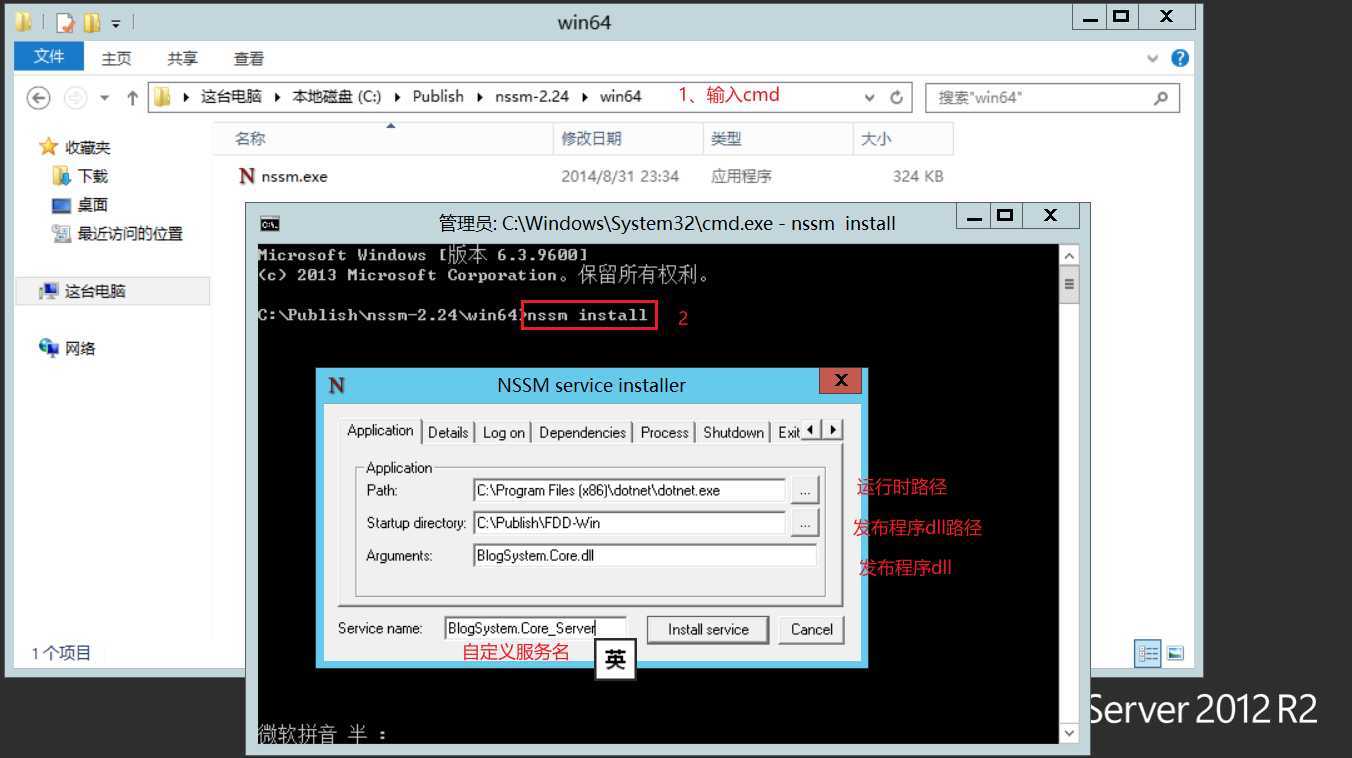Click the Back arrow in Explorer

[x=38, y=97]
